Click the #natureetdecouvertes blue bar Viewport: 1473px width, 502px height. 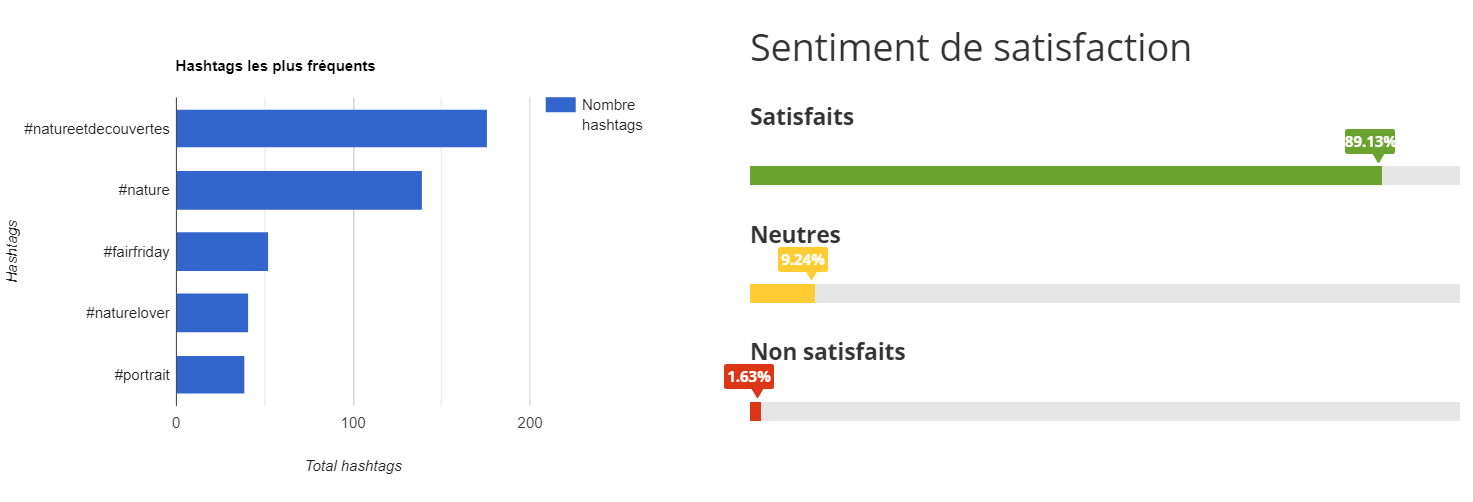click(331, 129)
